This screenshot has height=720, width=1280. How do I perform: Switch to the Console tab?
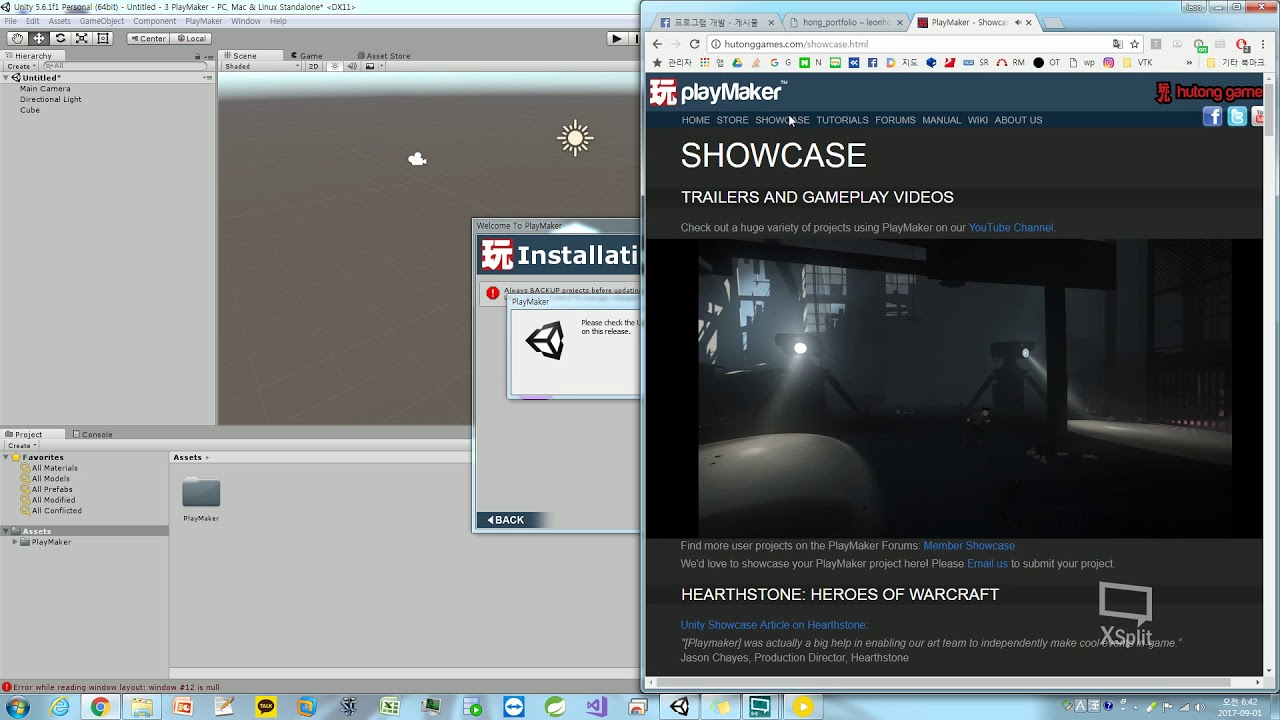pos(92,434)
